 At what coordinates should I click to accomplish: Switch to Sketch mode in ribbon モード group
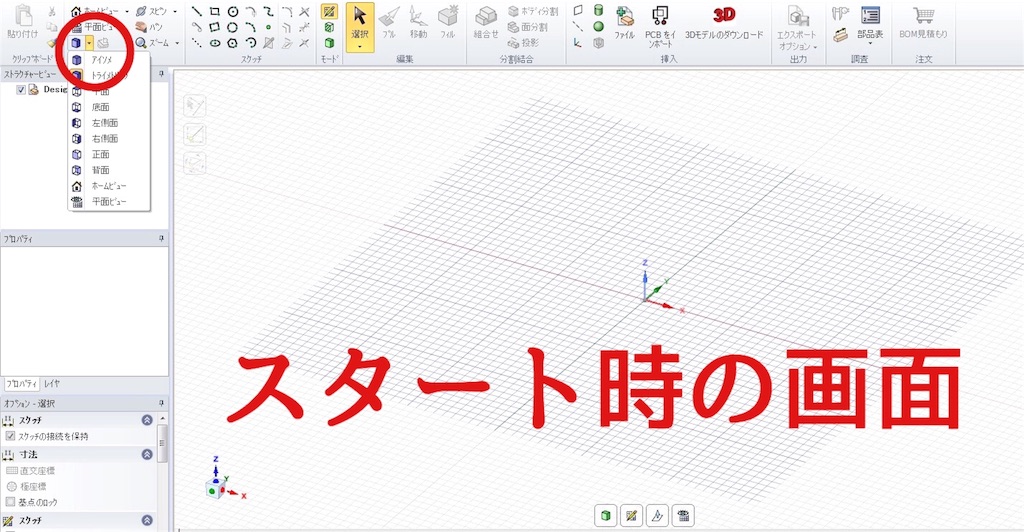point(329,11)
